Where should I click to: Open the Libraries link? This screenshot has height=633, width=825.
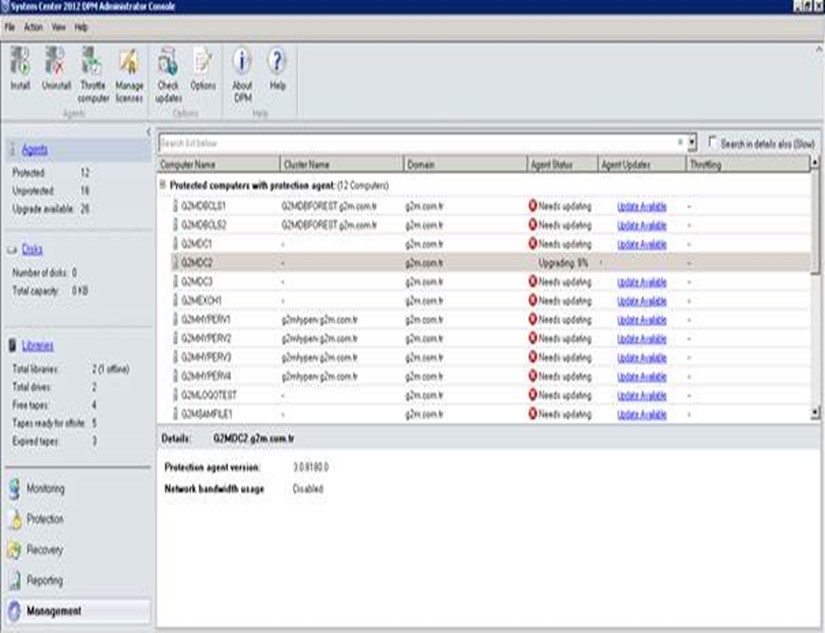[37, 346]
